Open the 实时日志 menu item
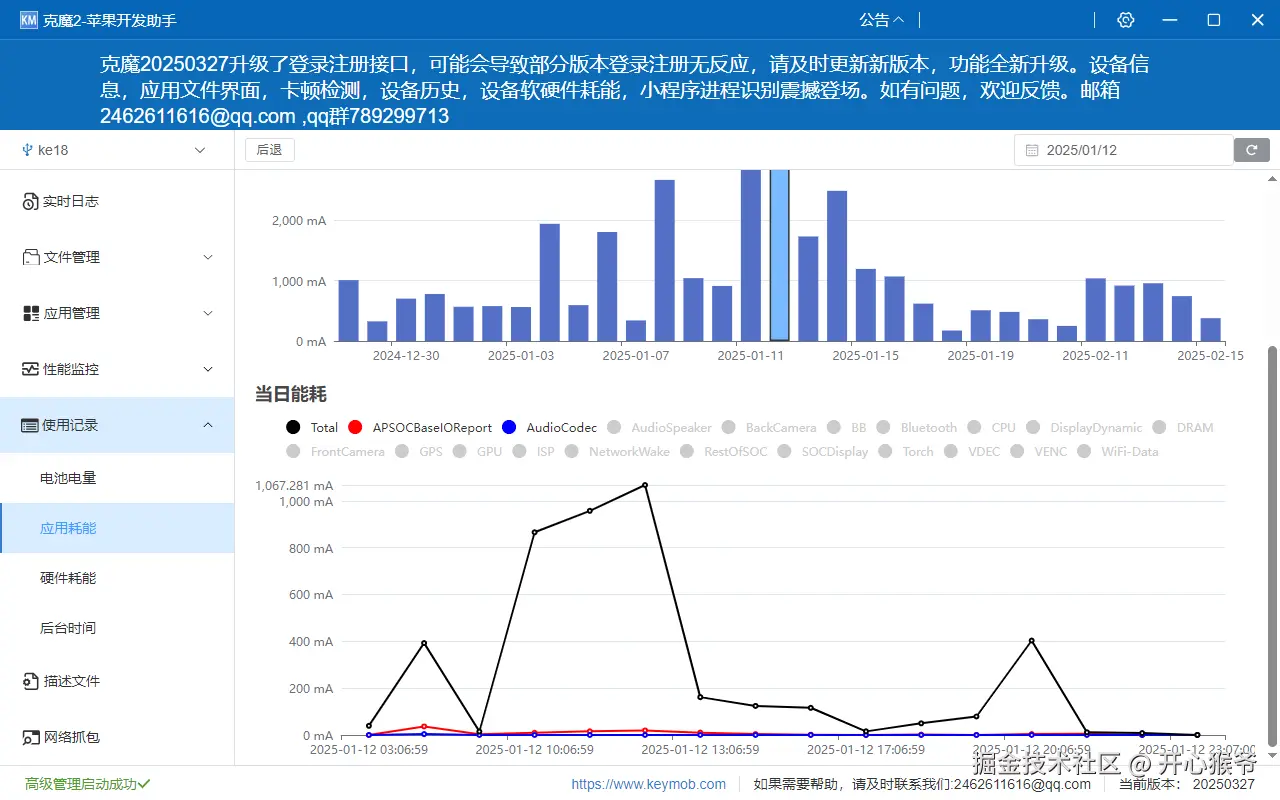Viewport: 1280px width, 800px height. [x=117, y=201]
